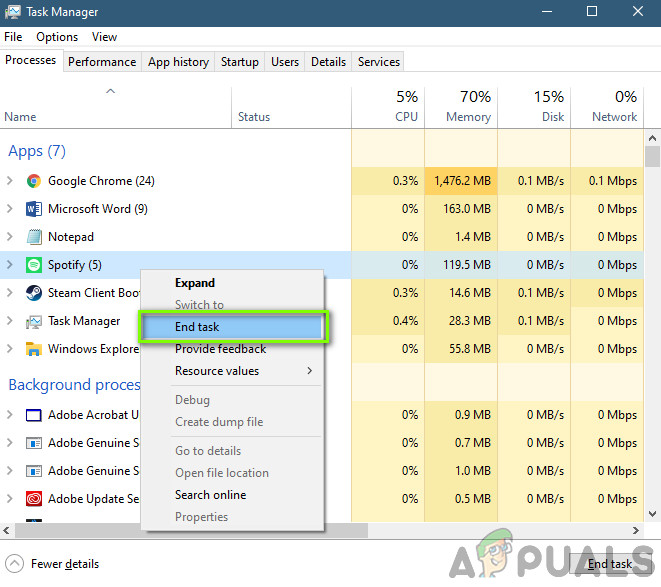Expand the Steam Client Bootstrapper group
The image size is (661, 587).
pyautogui.click(x=10, y=293)
